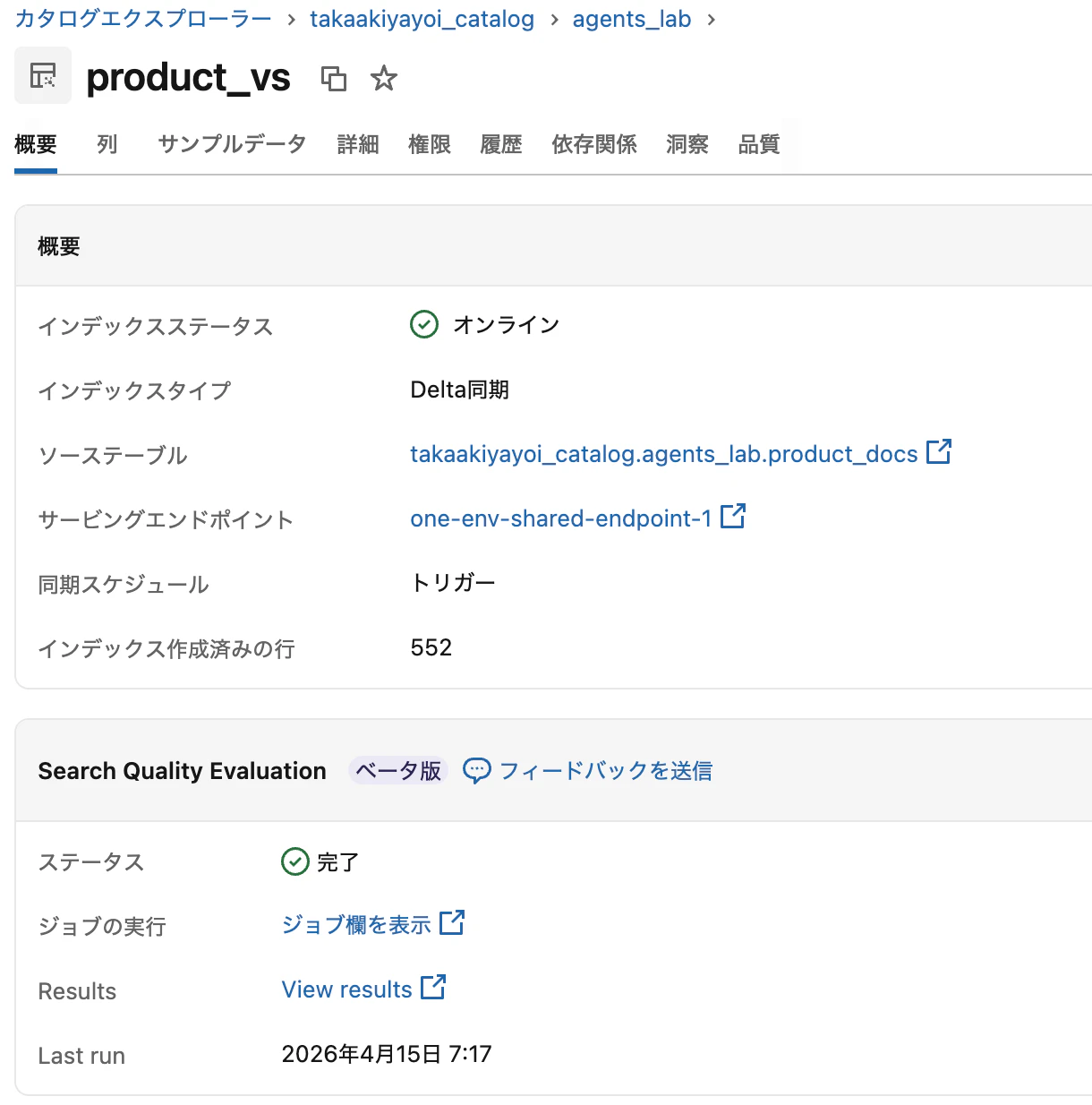Open serving endpoint using its external link icon
Image resolution: width=1092 pixels, height=1105 pixels.
click(734, 516)
